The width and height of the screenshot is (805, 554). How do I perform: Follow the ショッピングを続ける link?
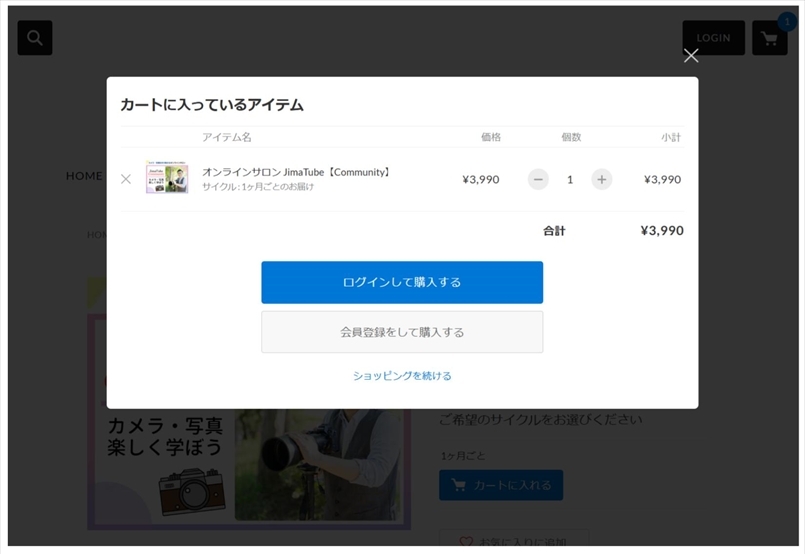pyautogui.click(x=402, y=376)
